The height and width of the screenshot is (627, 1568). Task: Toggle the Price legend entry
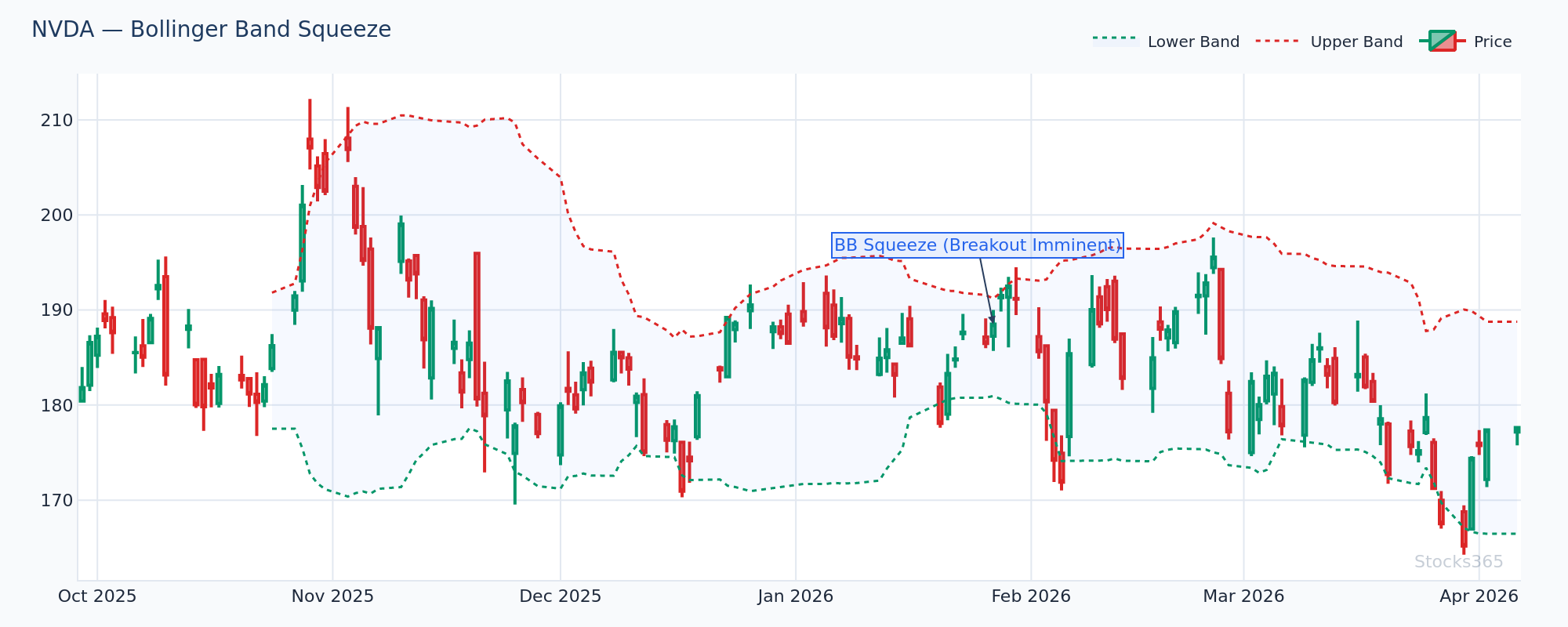pos(1466,42)
